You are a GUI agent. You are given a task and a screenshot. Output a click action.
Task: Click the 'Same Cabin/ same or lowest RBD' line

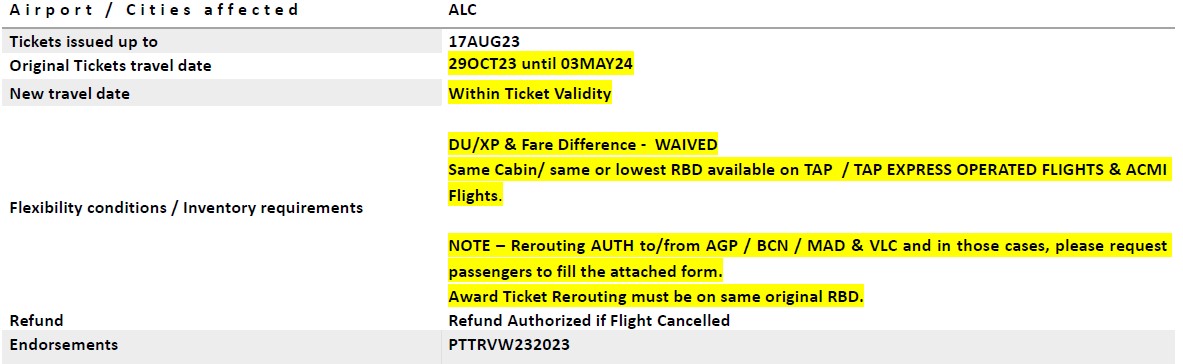pyautogui.click(x=807, y=170)
